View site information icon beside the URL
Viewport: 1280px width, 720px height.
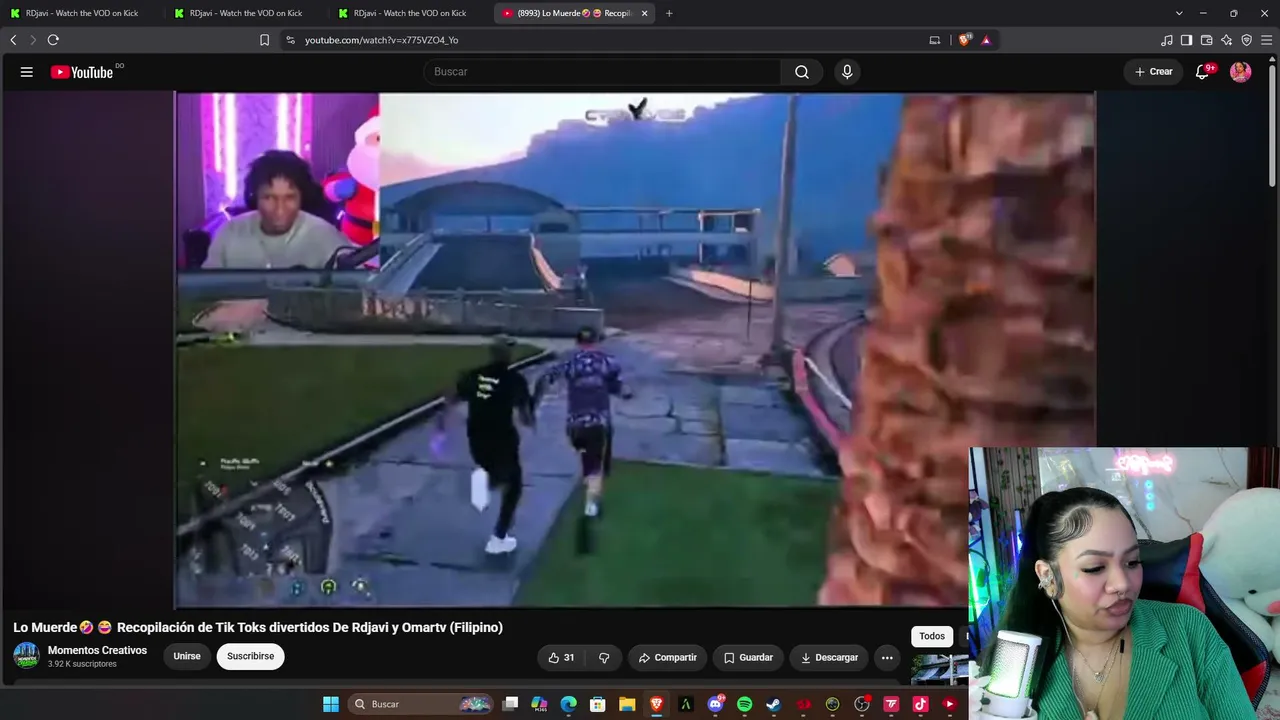290,40
